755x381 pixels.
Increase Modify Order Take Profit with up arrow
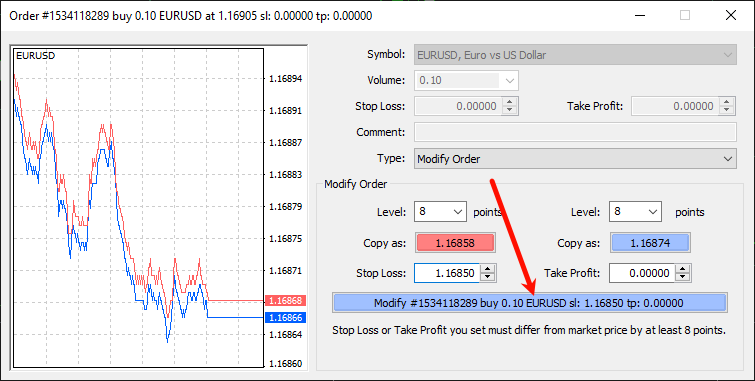point(683,269)
